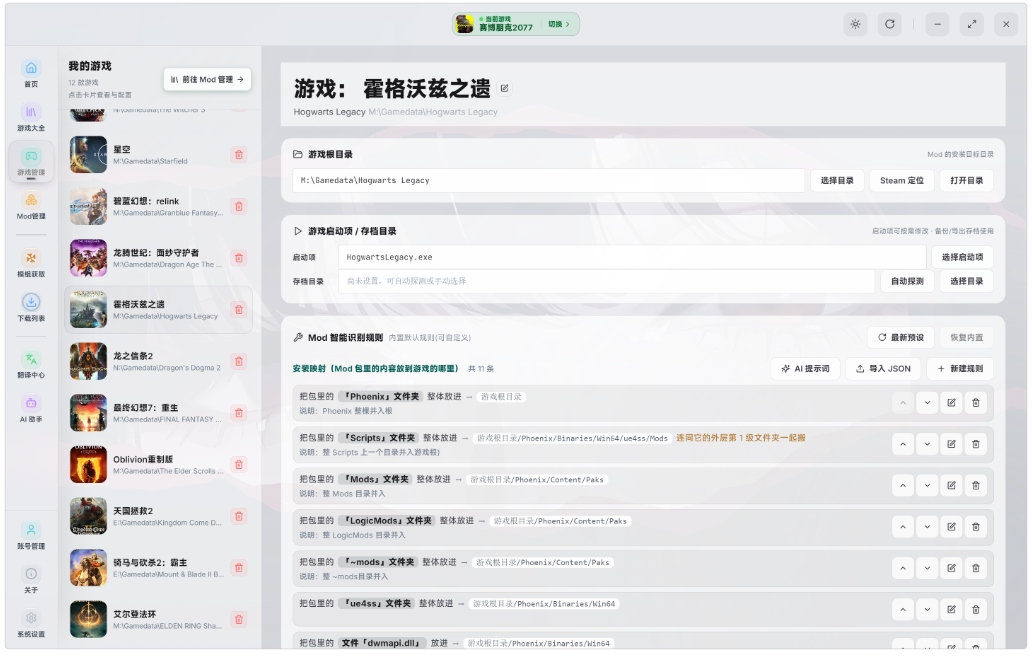
Task: Edit the Mods 文件夹 rule
Action: pos(951,486)
